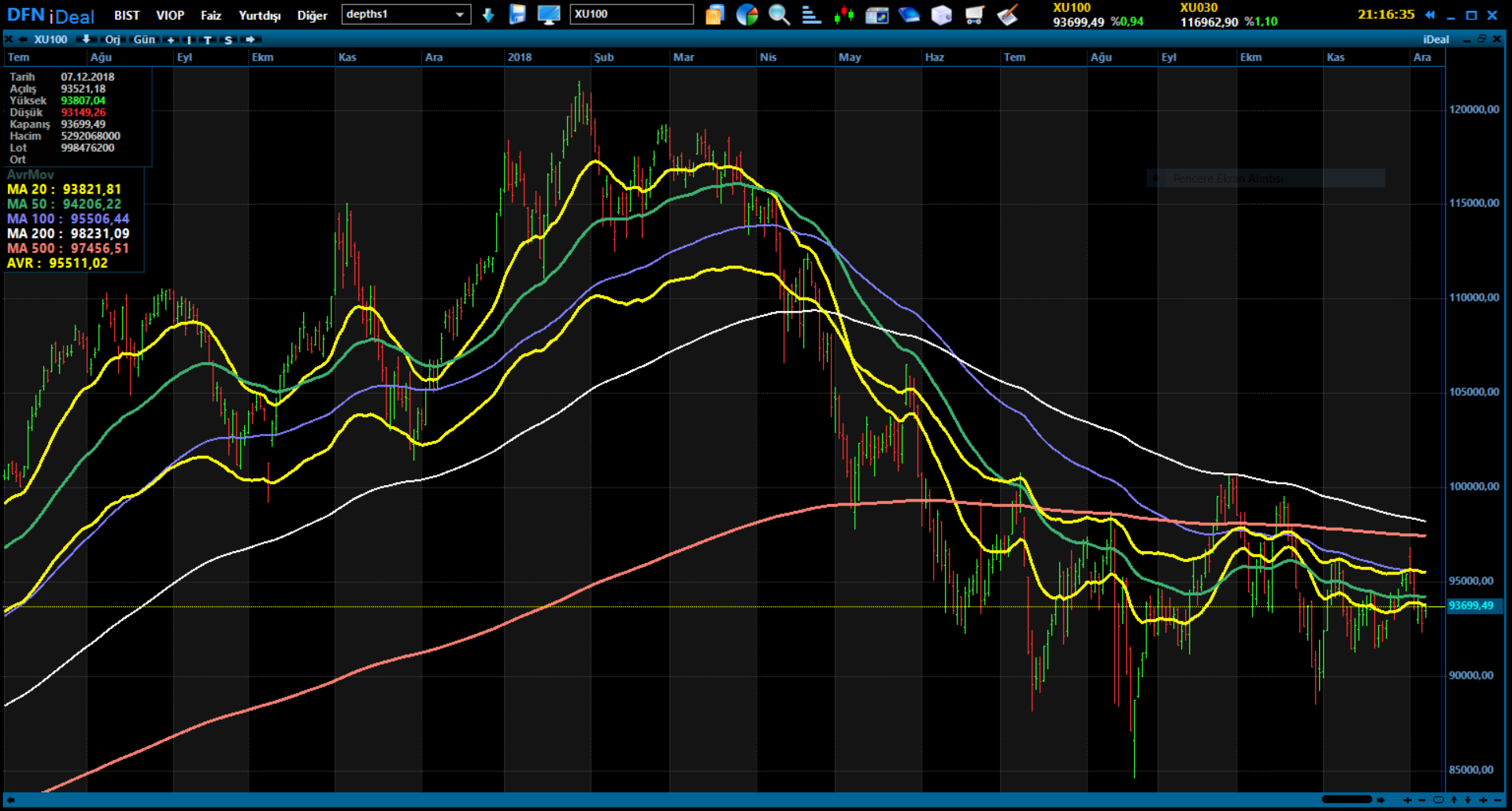This screenshot has height=811, width=1512.
Task: Open the candlestick chart icon
Action: click(x=844, y=14)
